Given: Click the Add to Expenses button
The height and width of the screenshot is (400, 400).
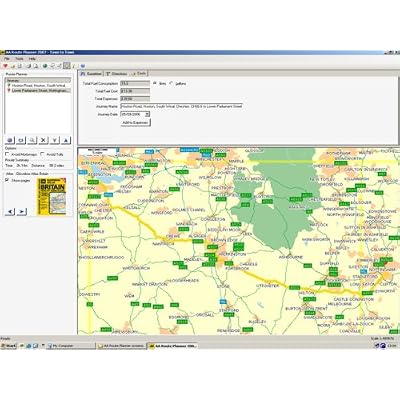Looking at the screenshot, I should [x=135, y=123].
